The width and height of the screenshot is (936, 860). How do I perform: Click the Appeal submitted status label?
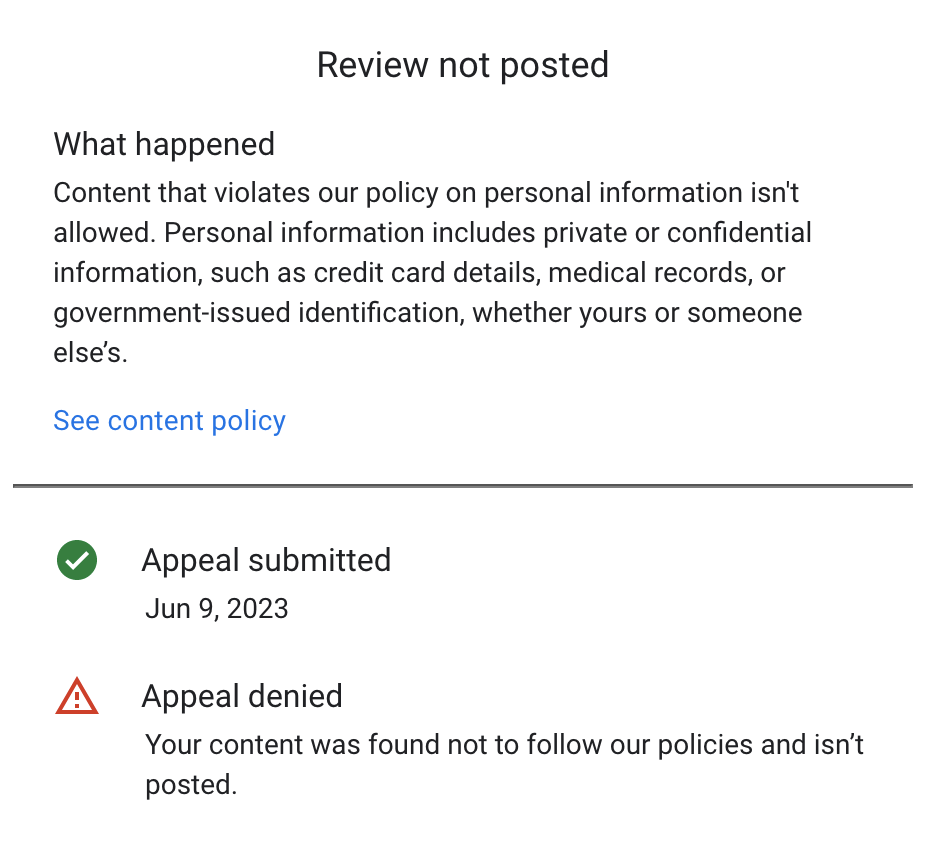(x=266, y=560)
